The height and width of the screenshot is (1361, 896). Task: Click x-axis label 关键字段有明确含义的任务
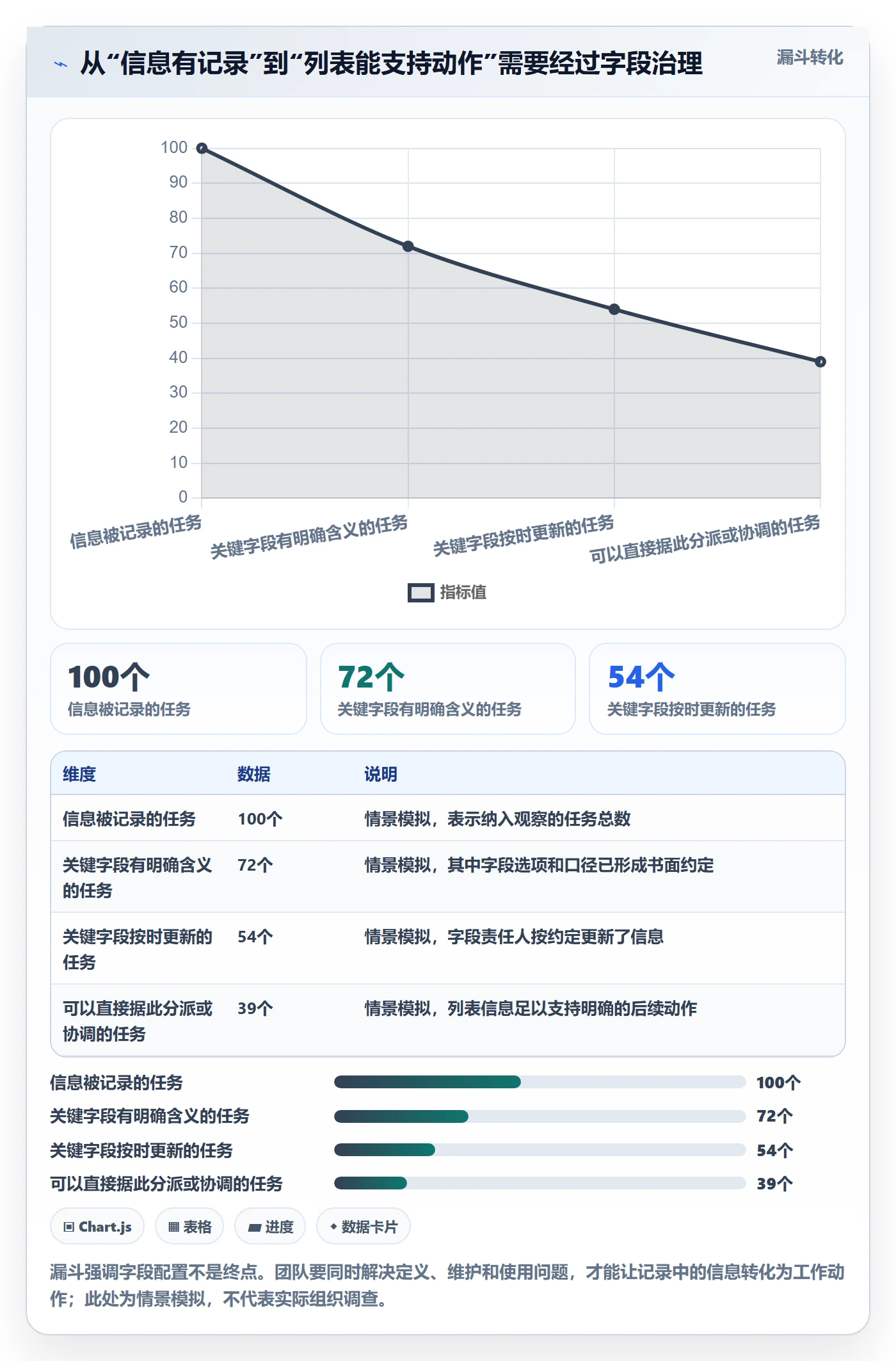(309, 537)
